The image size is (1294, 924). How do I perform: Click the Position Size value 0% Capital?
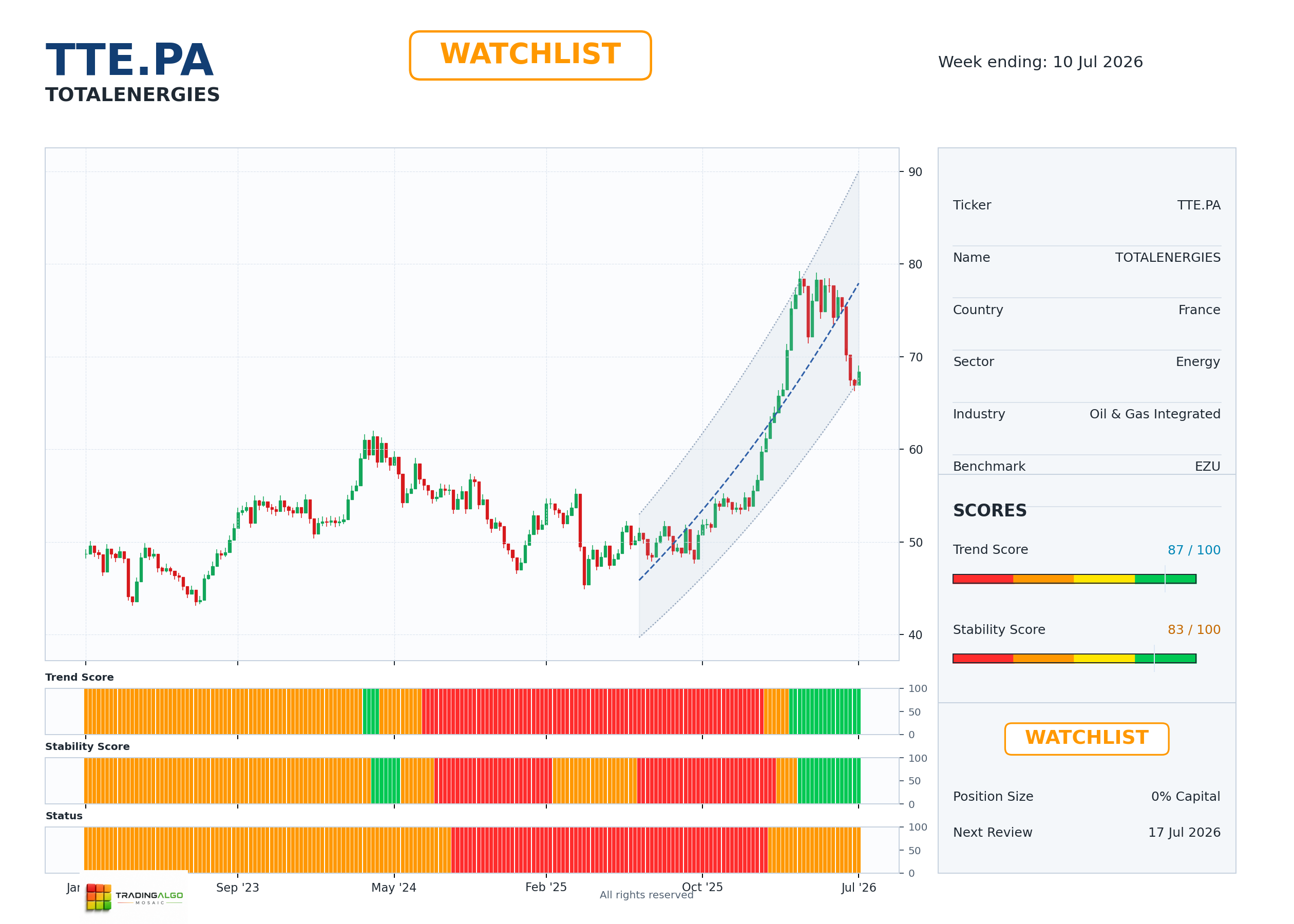coord(1185,797)
